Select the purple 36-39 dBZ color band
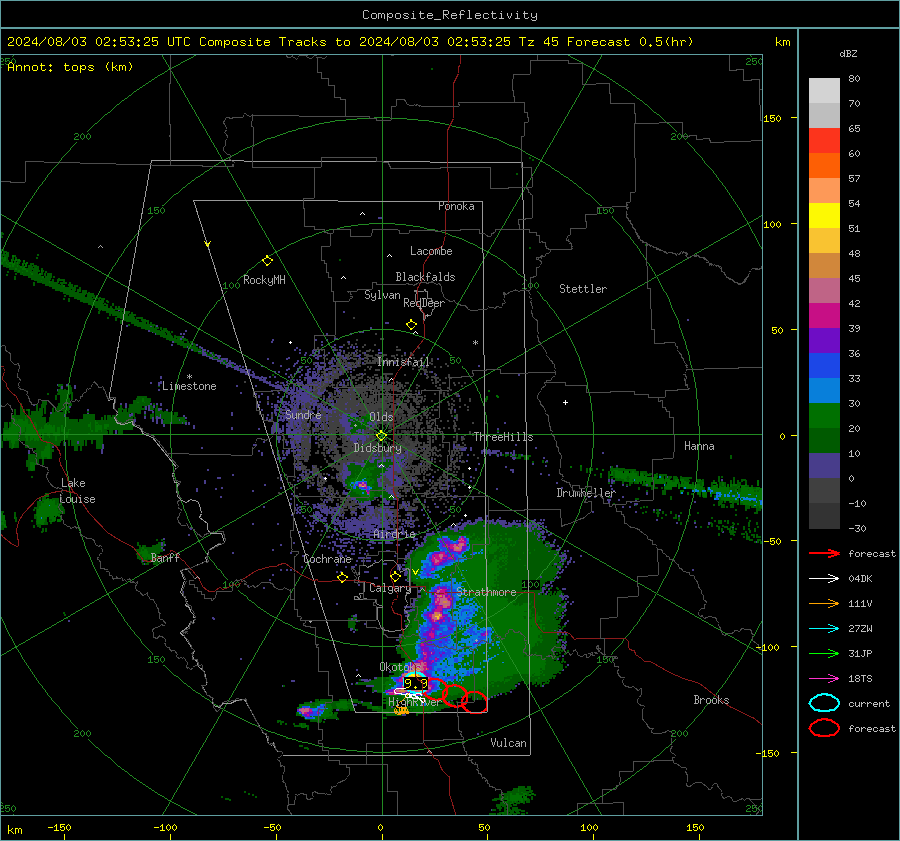The height and width of the screenshot is (841, 900). click(824, 341)
